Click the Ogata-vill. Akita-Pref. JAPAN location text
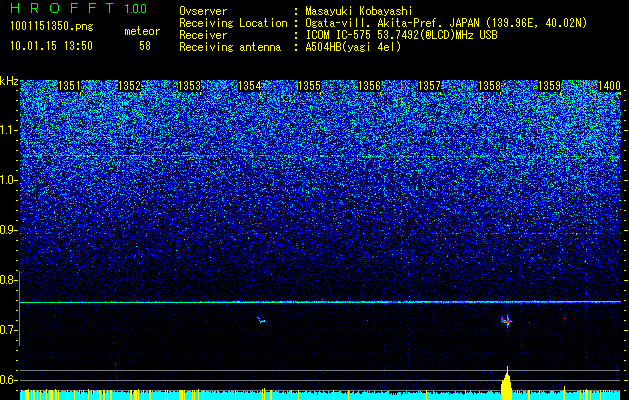The width and height of the screenshot is (629, 400). point(446,23)
